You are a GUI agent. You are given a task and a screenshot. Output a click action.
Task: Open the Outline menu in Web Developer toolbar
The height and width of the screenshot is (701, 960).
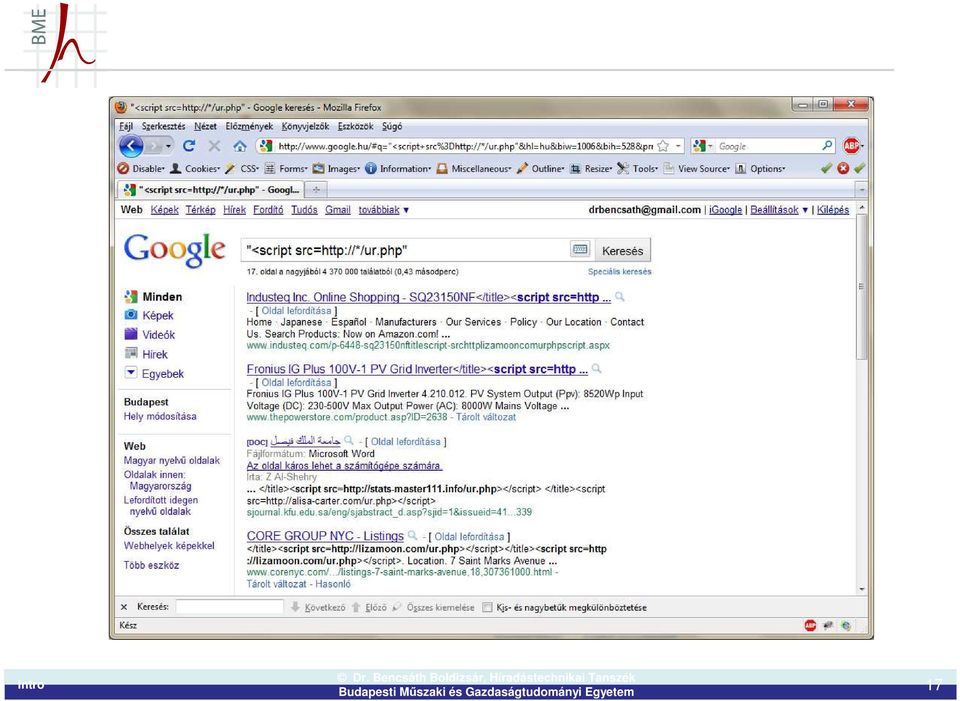tap(541, 168)
